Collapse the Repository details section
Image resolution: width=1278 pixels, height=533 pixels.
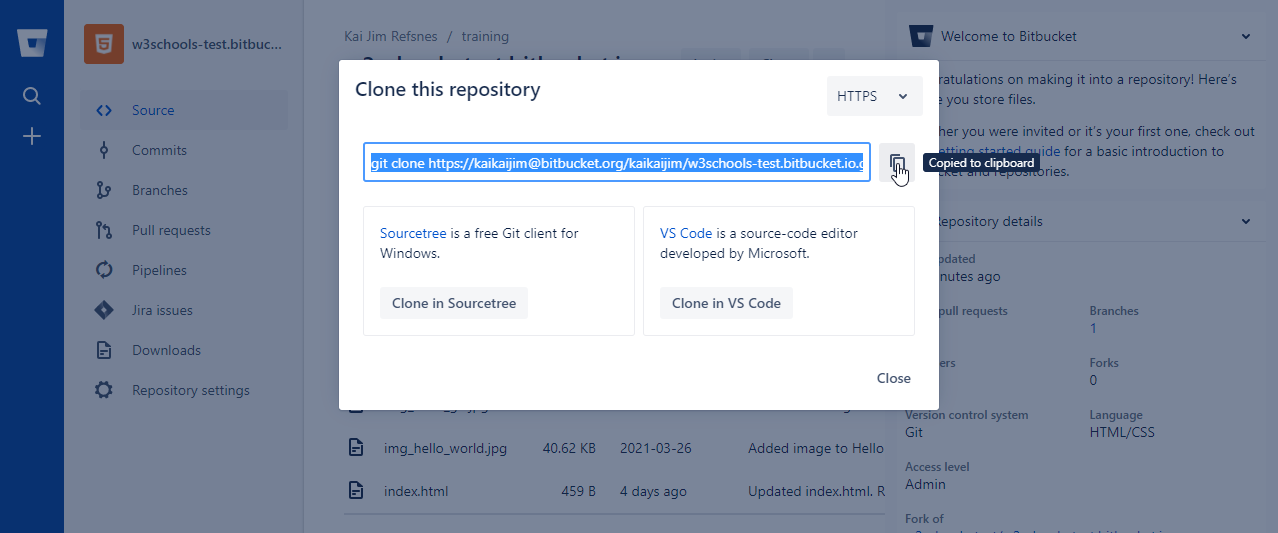pyautogui.click(x=1246, y=221)
